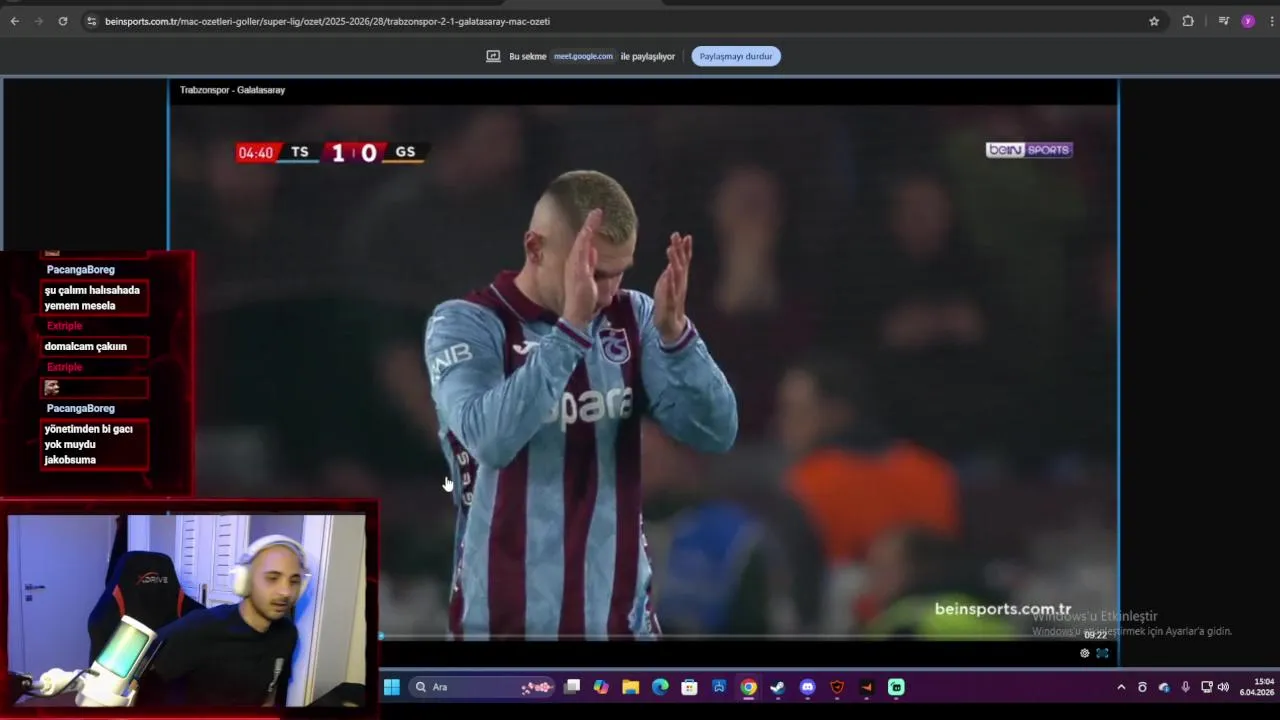Toggle video player fullscreen
The width and height of the screenshot is (1280, 720).
[1102, 653]
